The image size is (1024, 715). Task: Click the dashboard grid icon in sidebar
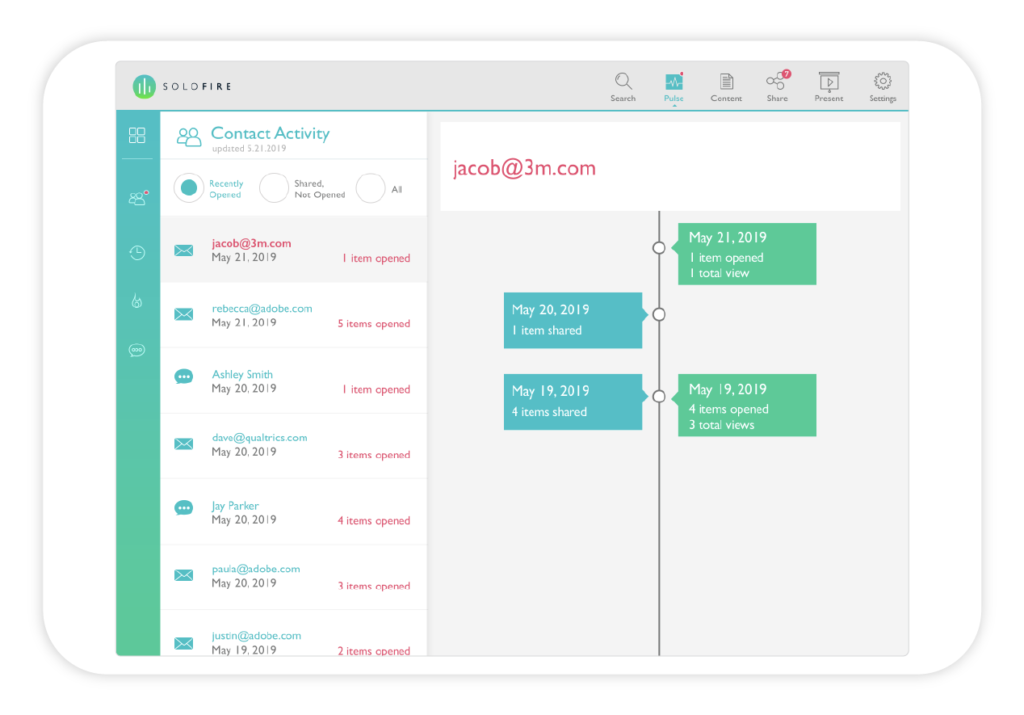click(x=137, y=135)
